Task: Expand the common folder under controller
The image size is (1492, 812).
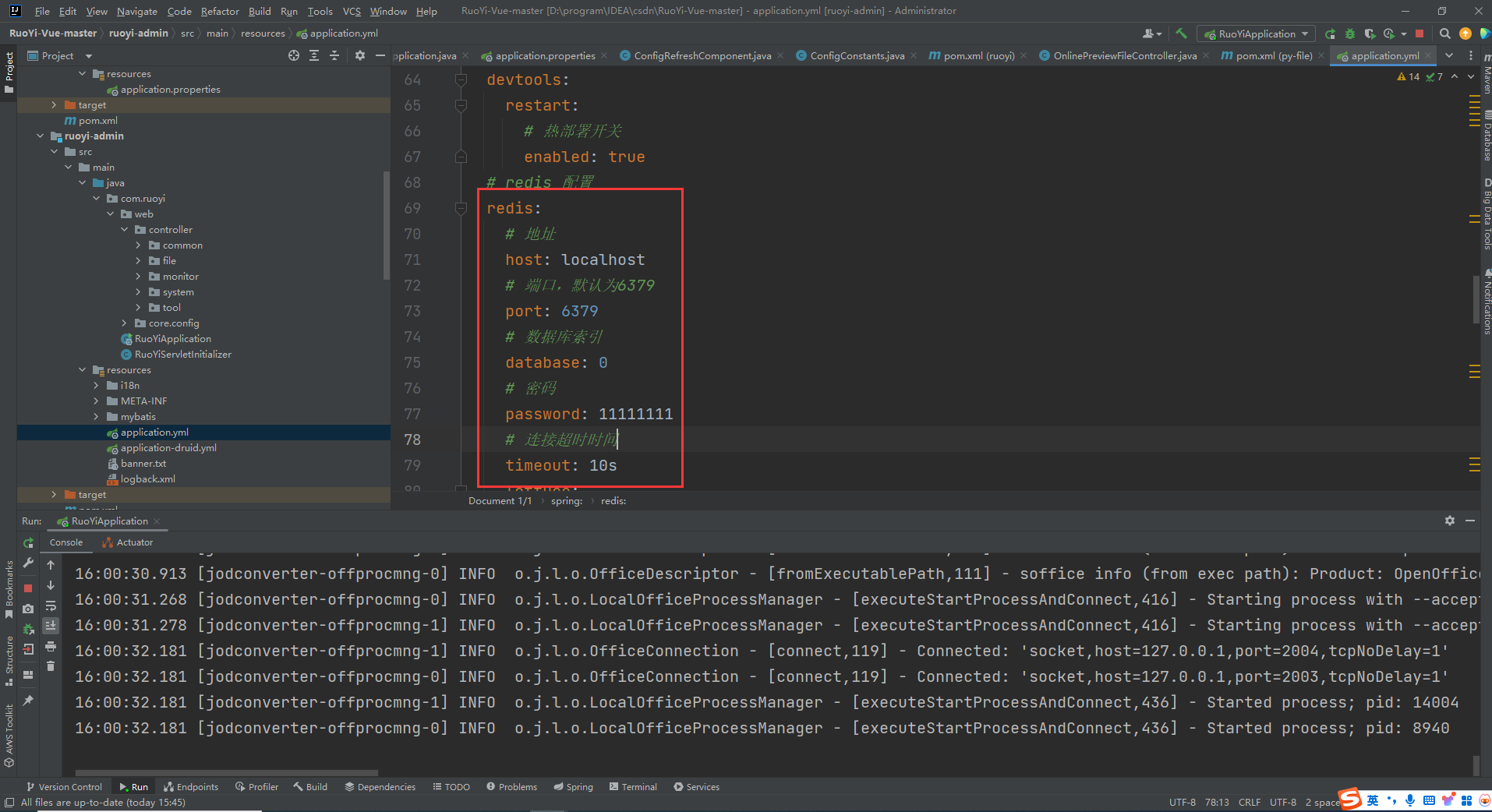Action: click(x=139, y=245)
